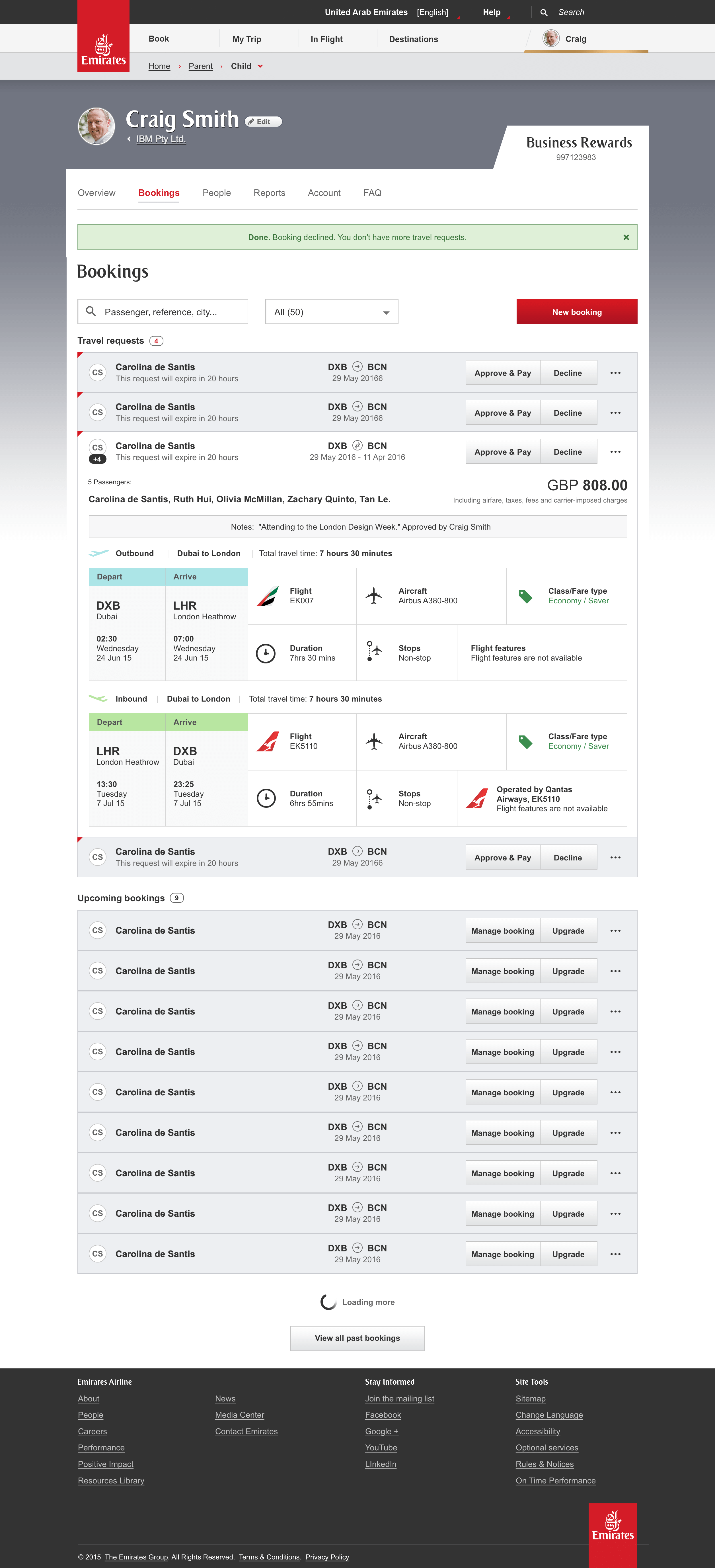The height and width of the screenshot is (1568, 715).
Task: Switch to the Overview tab
Action: coord(96,192)
